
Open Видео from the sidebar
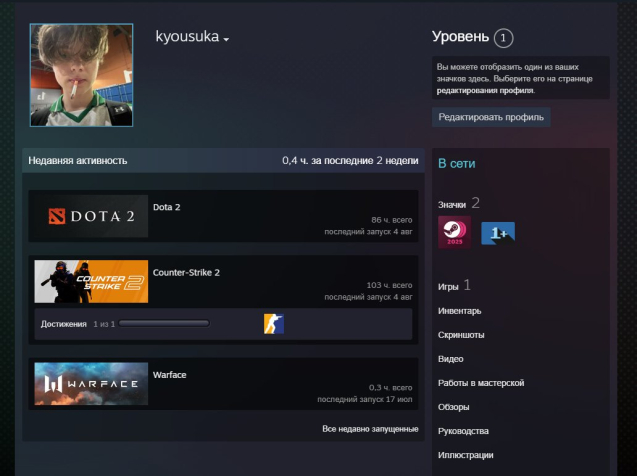point(451,359)
